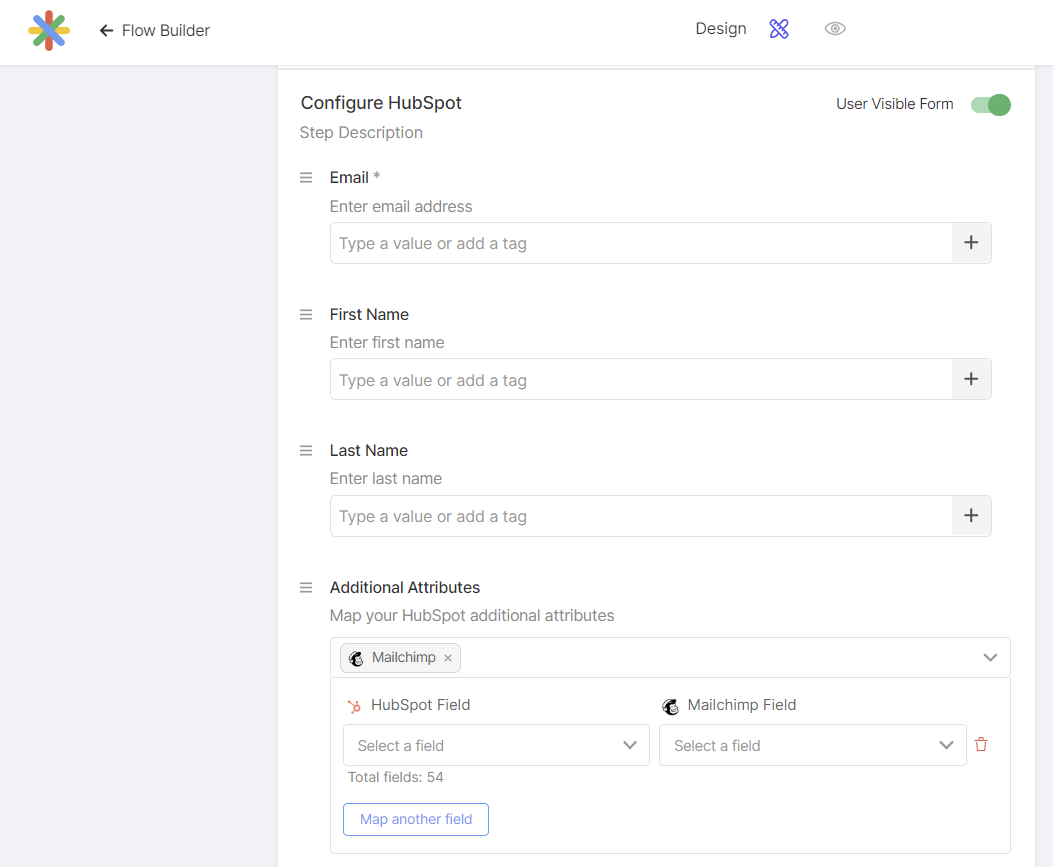Click the First Name drag handle
This screenshot has width=1053, height=867.
click(x=306, y=314)
